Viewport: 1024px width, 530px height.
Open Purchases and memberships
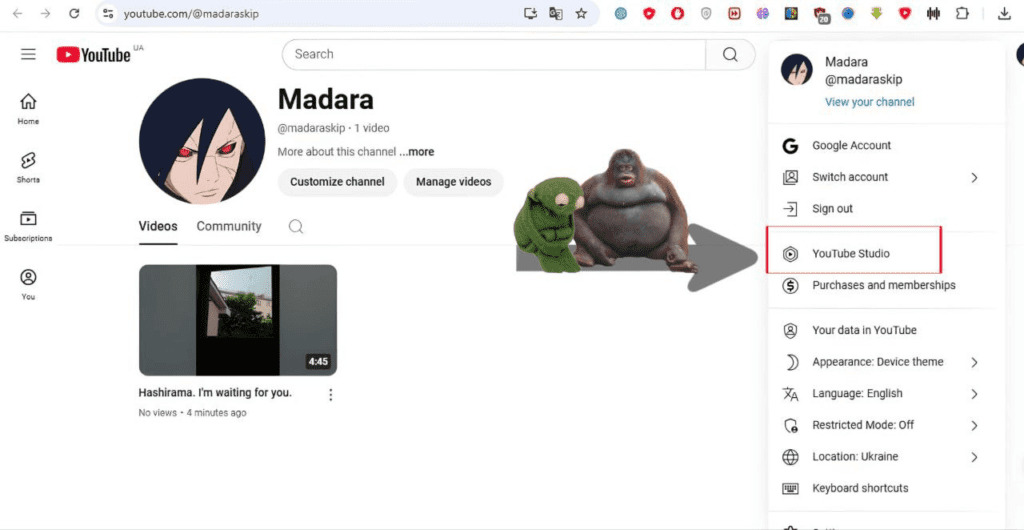(886, 285)
